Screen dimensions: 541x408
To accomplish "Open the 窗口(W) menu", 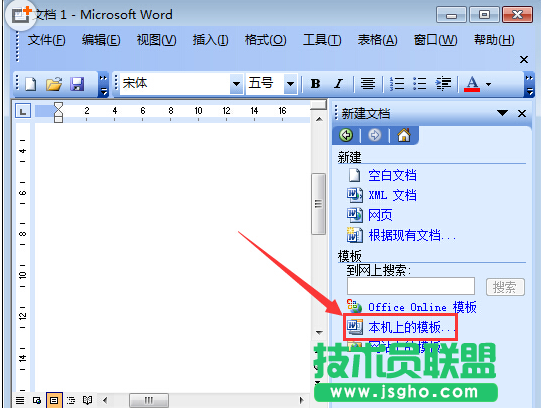I will [x=435, y=40].
